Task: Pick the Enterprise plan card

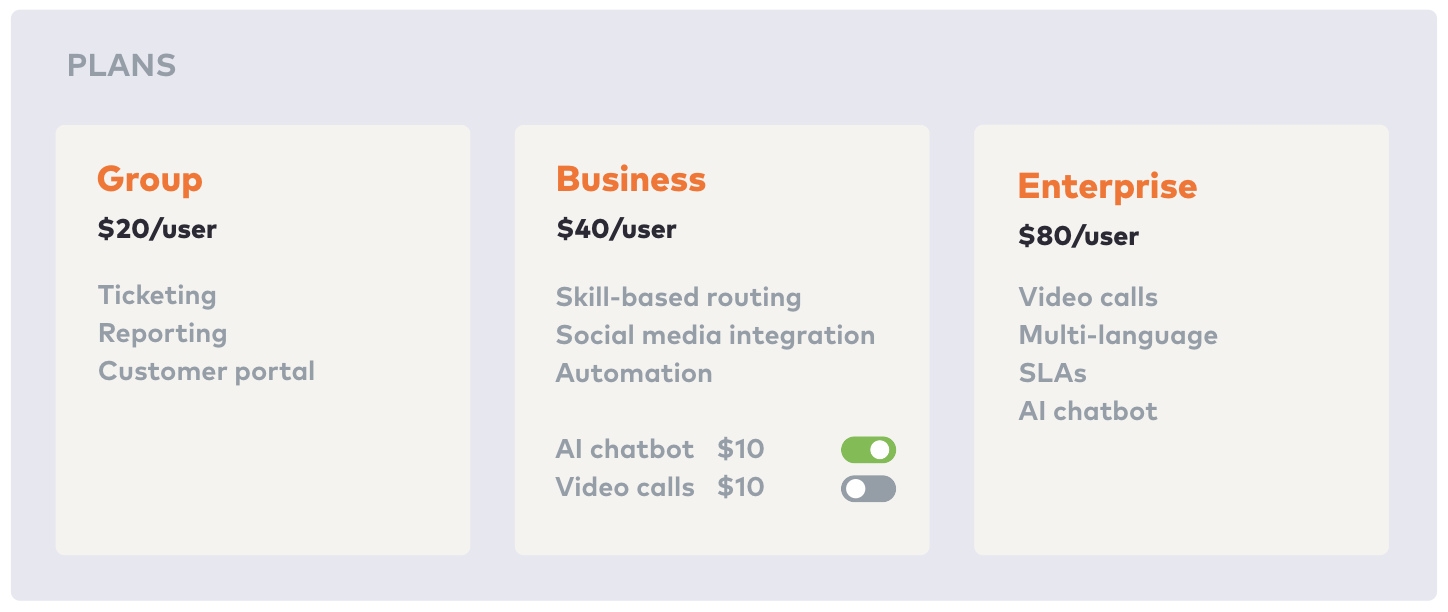Action: pyautogui.click(x=1181, y=340)
